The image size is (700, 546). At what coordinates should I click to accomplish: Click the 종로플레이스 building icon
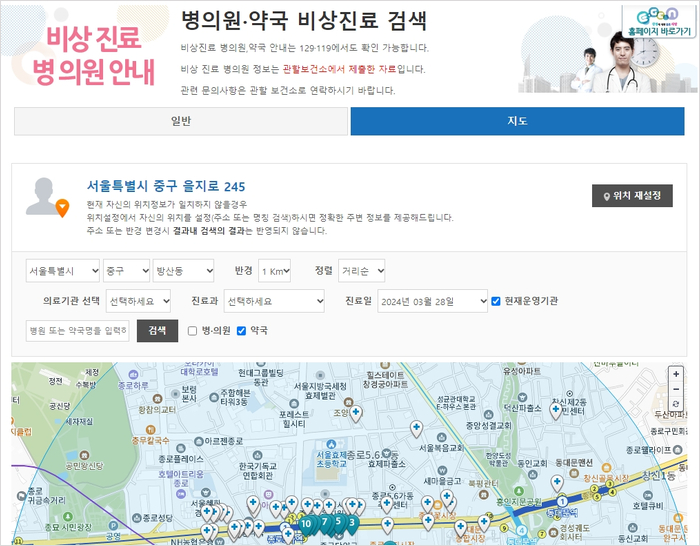pos(181,448)
